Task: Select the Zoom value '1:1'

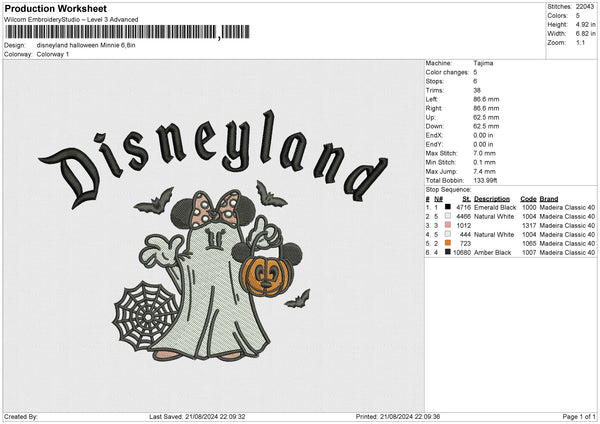Action: pos(580,42)
